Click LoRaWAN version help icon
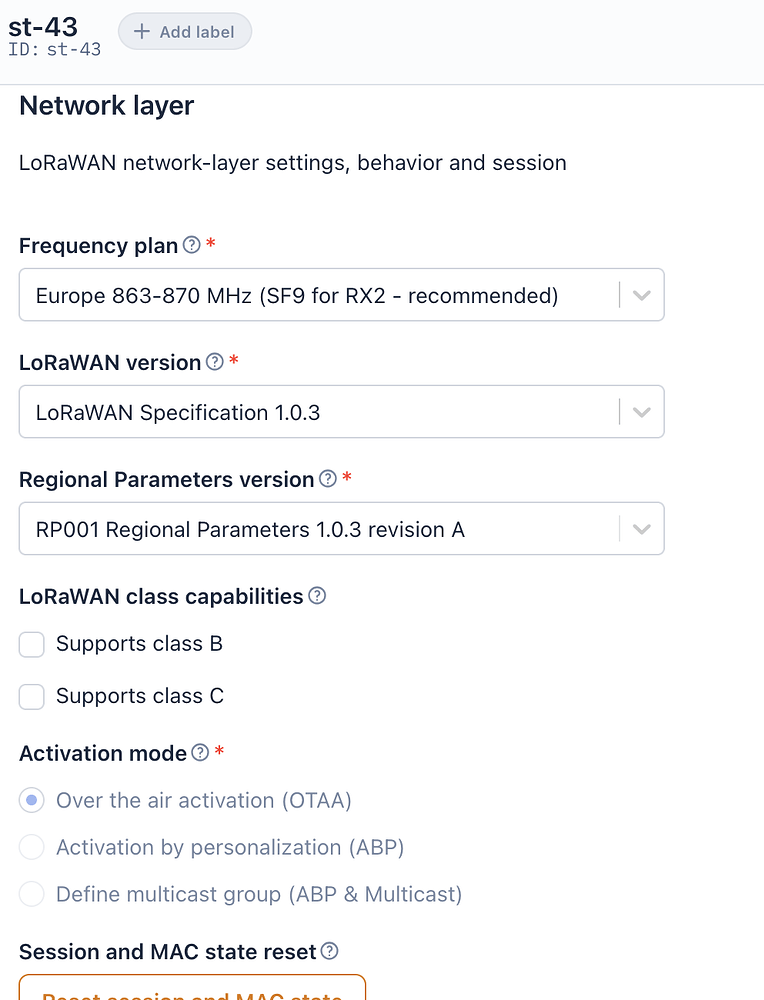The image size is (764, 1000). 215,362
